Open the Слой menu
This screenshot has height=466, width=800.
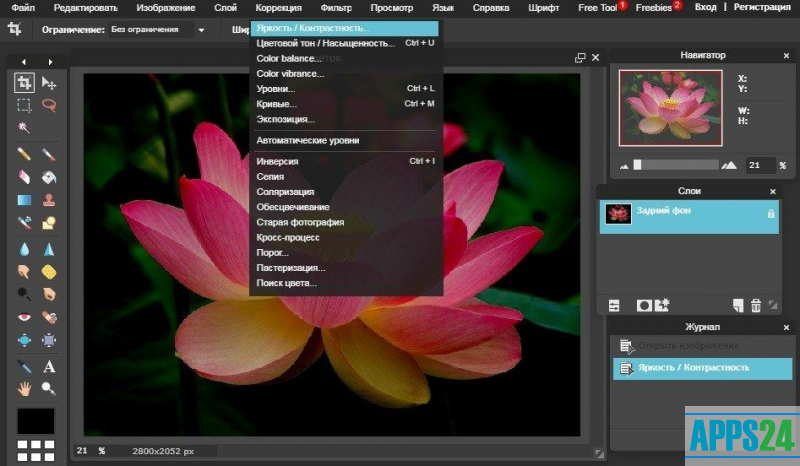225,8
